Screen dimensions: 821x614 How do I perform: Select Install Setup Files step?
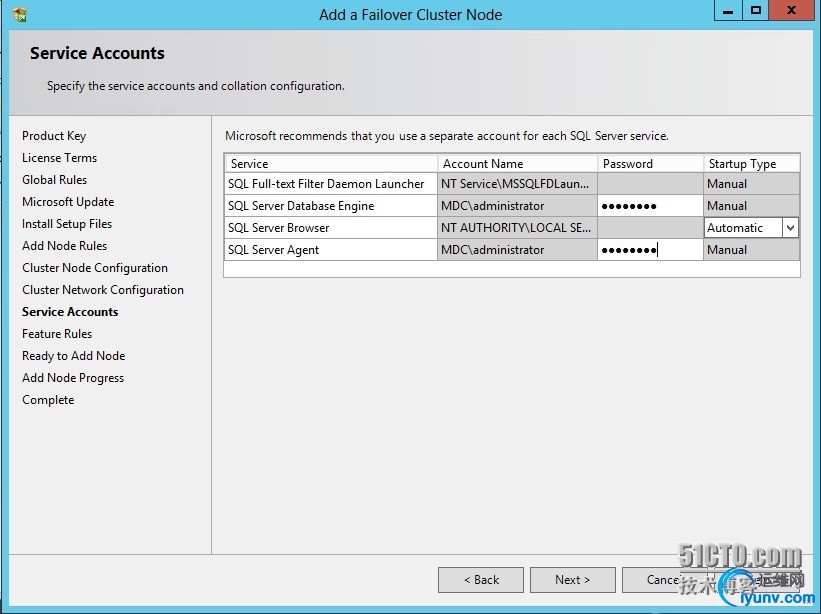click(67, 224)
